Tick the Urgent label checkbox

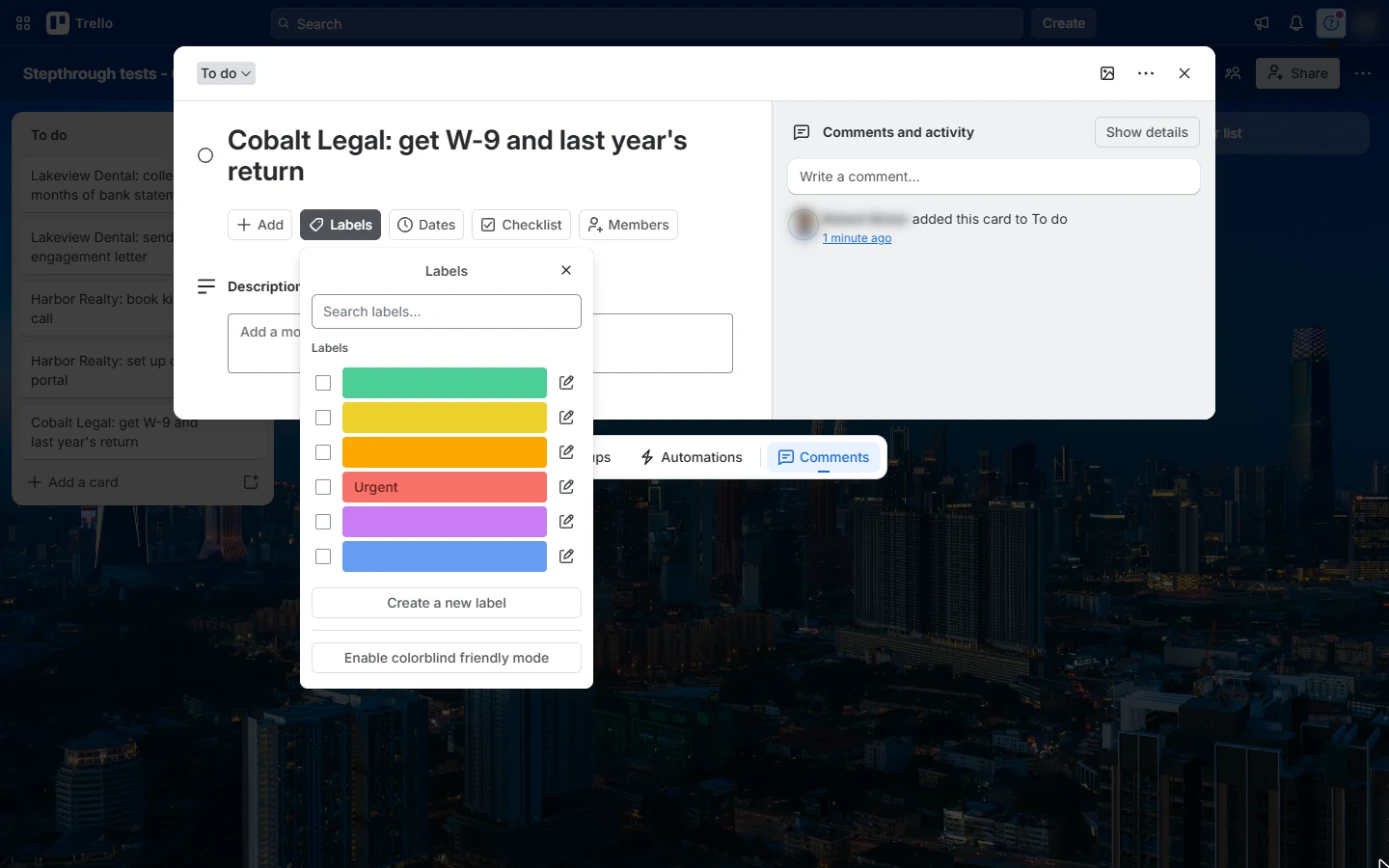click(x=323, y=487)
